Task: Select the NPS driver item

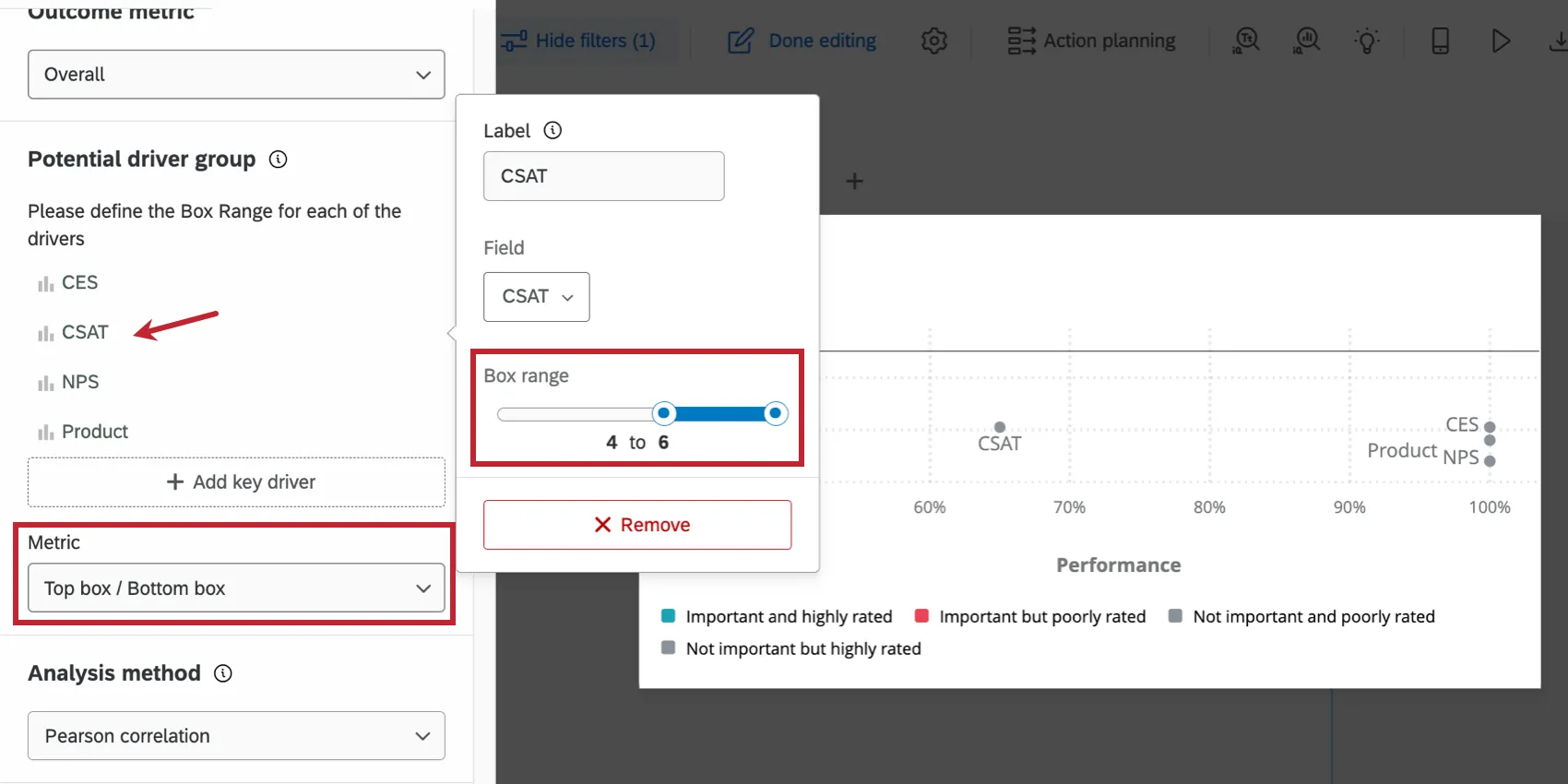Action: pos(80,382)
